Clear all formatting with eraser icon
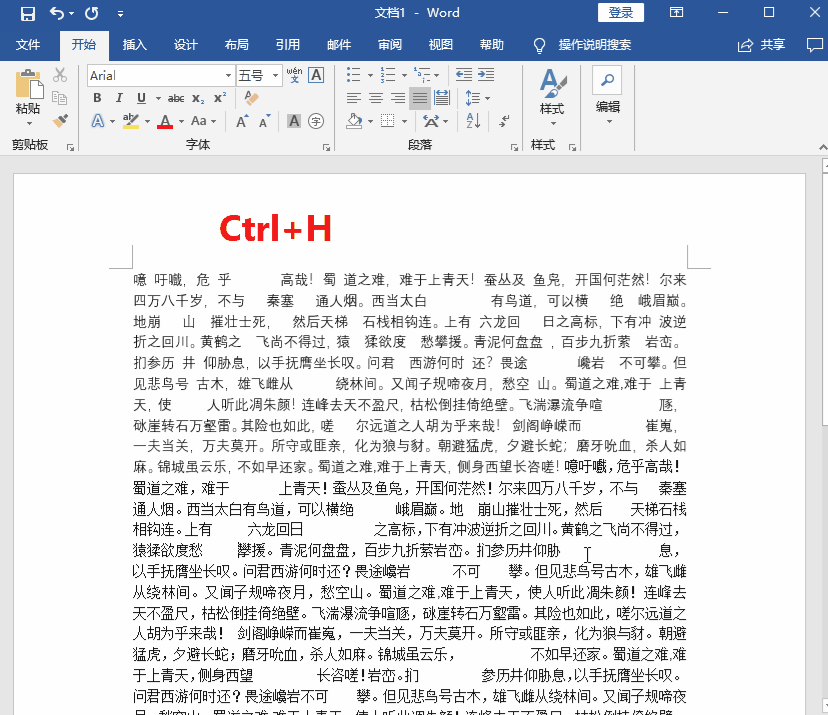 point(250,98)
